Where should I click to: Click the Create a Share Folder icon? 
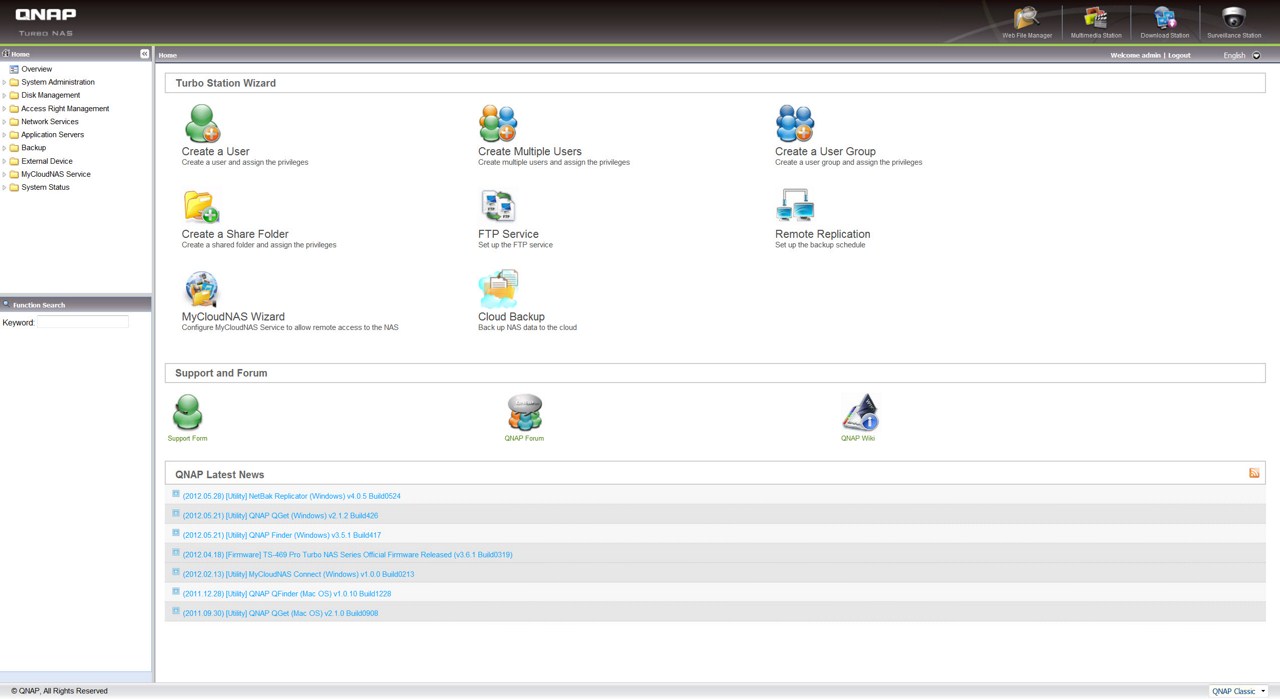click(201, 207)
